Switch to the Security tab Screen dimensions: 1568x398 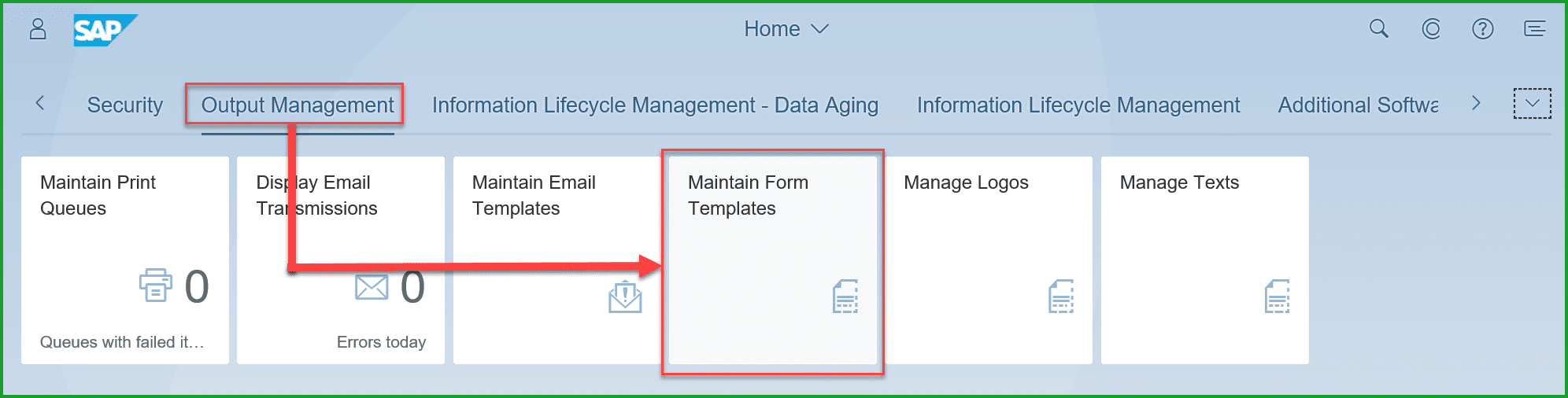click(x=124, y=105)
